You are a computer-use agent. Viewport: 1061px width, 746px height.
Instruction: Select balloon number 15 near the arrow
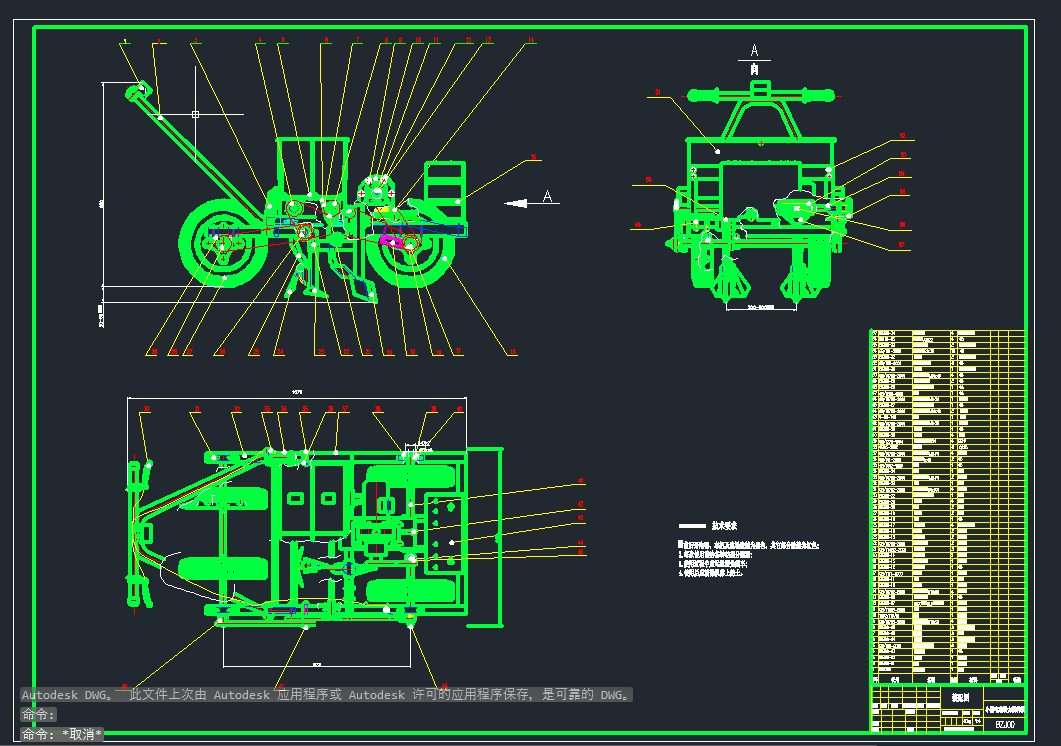(534, 157)
